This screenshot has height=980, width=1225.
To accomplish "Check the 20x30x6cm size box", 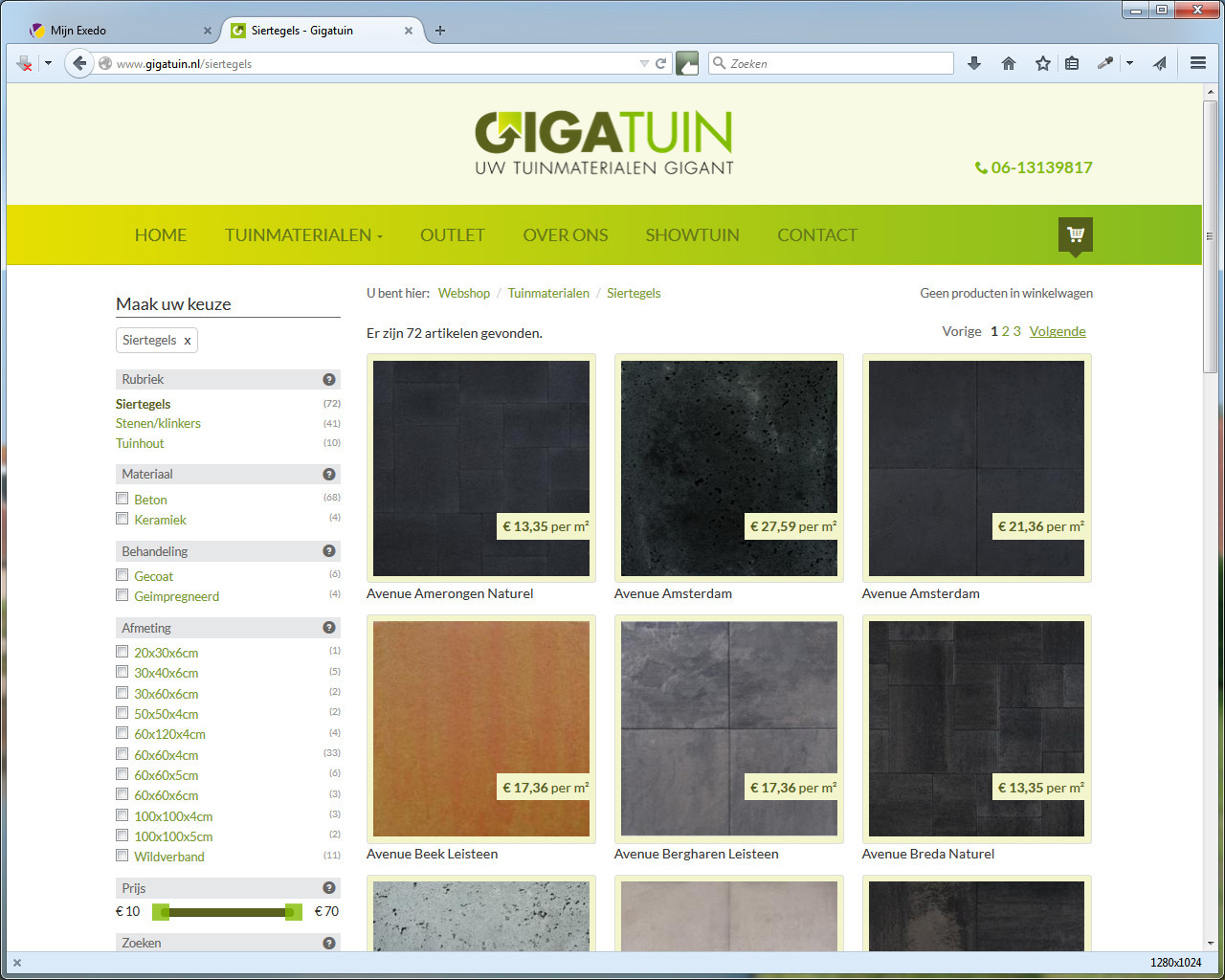I will [x=122, y=651].
